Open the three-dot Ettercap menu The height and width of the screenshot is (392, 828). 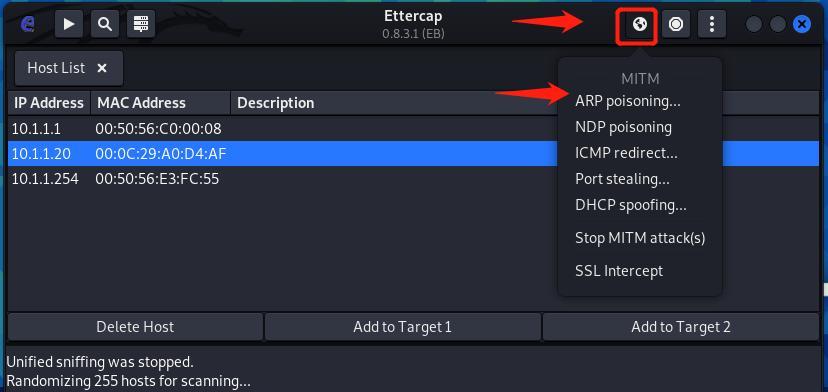tap(712, 24)
